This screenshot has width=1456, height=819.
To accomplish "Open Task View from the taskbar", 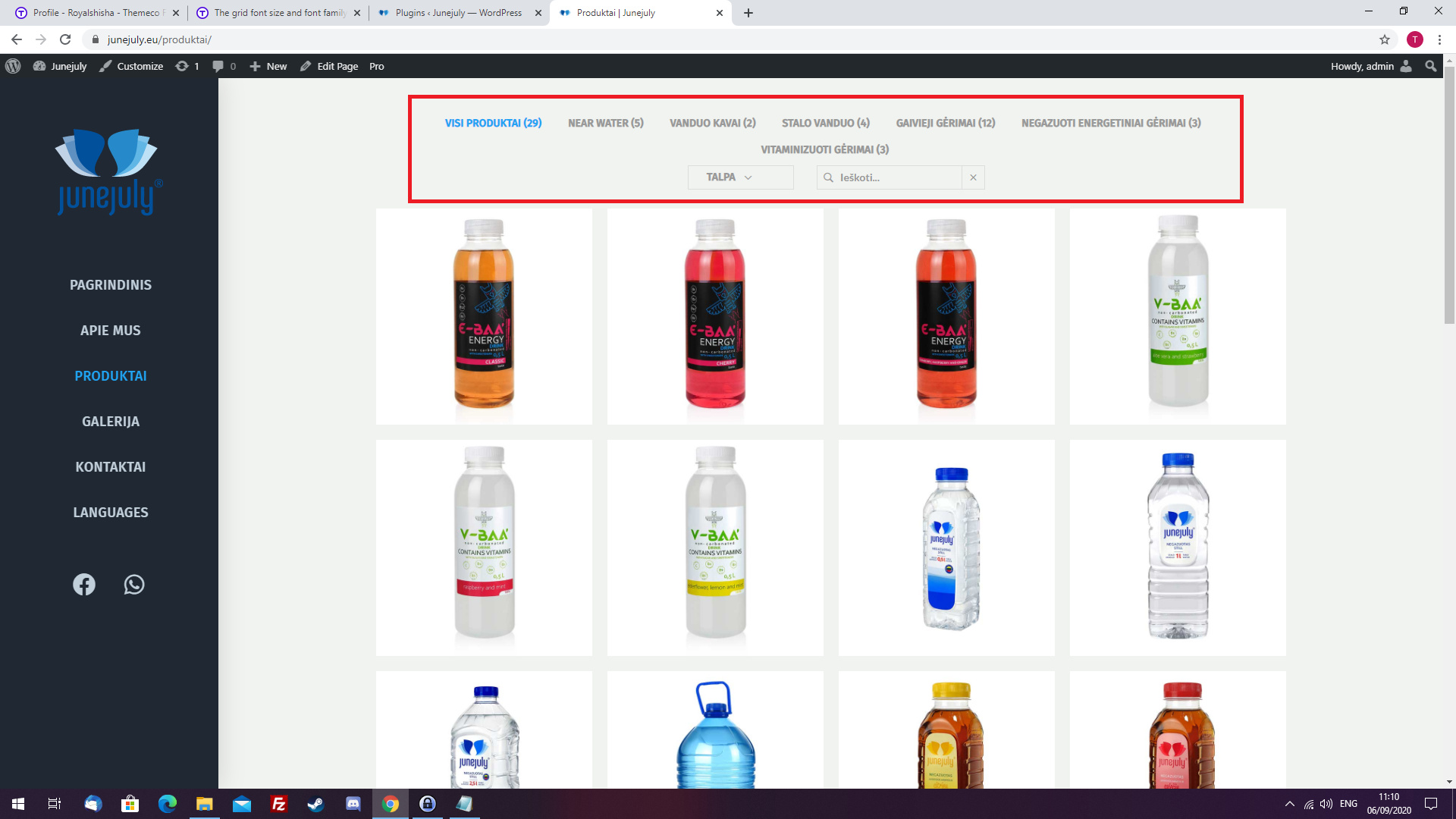I will 55,804.
